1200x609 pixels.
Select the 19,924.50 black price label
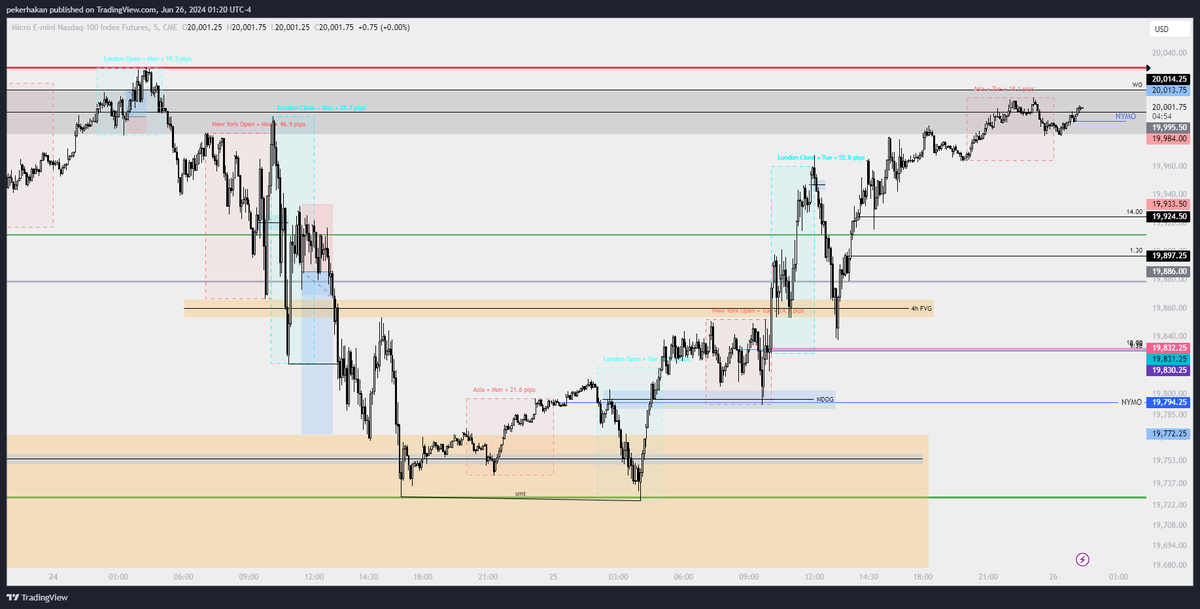pyautogui.click(x=1169, y=216)
